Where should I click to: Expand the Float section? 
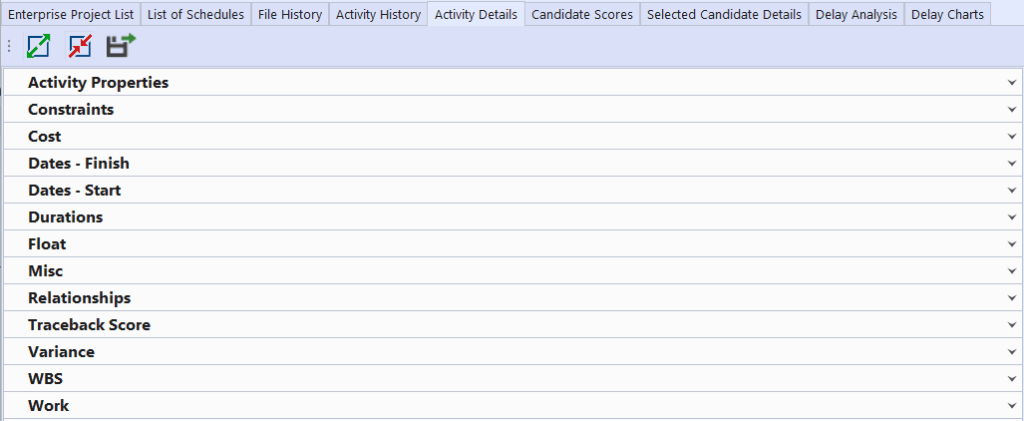pyautogui.click(x=47, y=245)
